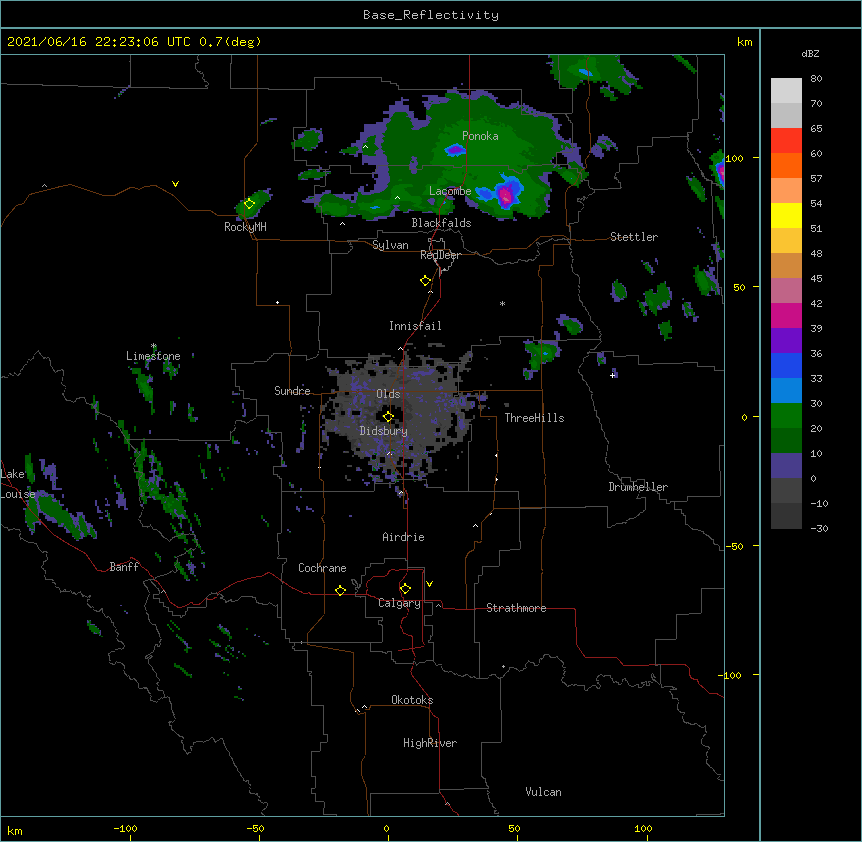This screenshot has height=842, width=862.
Task: Click the asterisk marker above Limestone label
Action: (153, 346)
